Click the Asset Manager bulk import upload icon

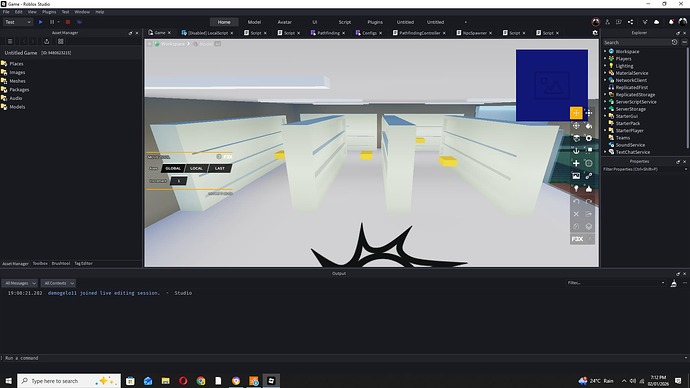click(47, 41)
